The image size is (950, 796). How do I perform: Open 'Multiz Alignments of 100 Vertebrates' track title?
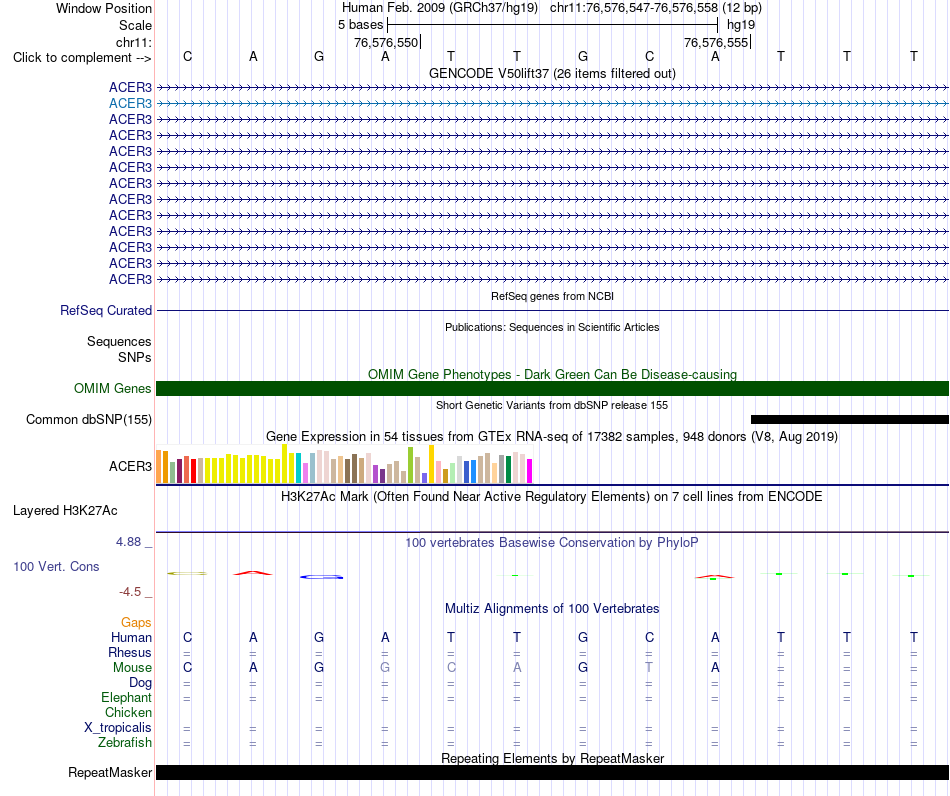click(x=552, y=608)
